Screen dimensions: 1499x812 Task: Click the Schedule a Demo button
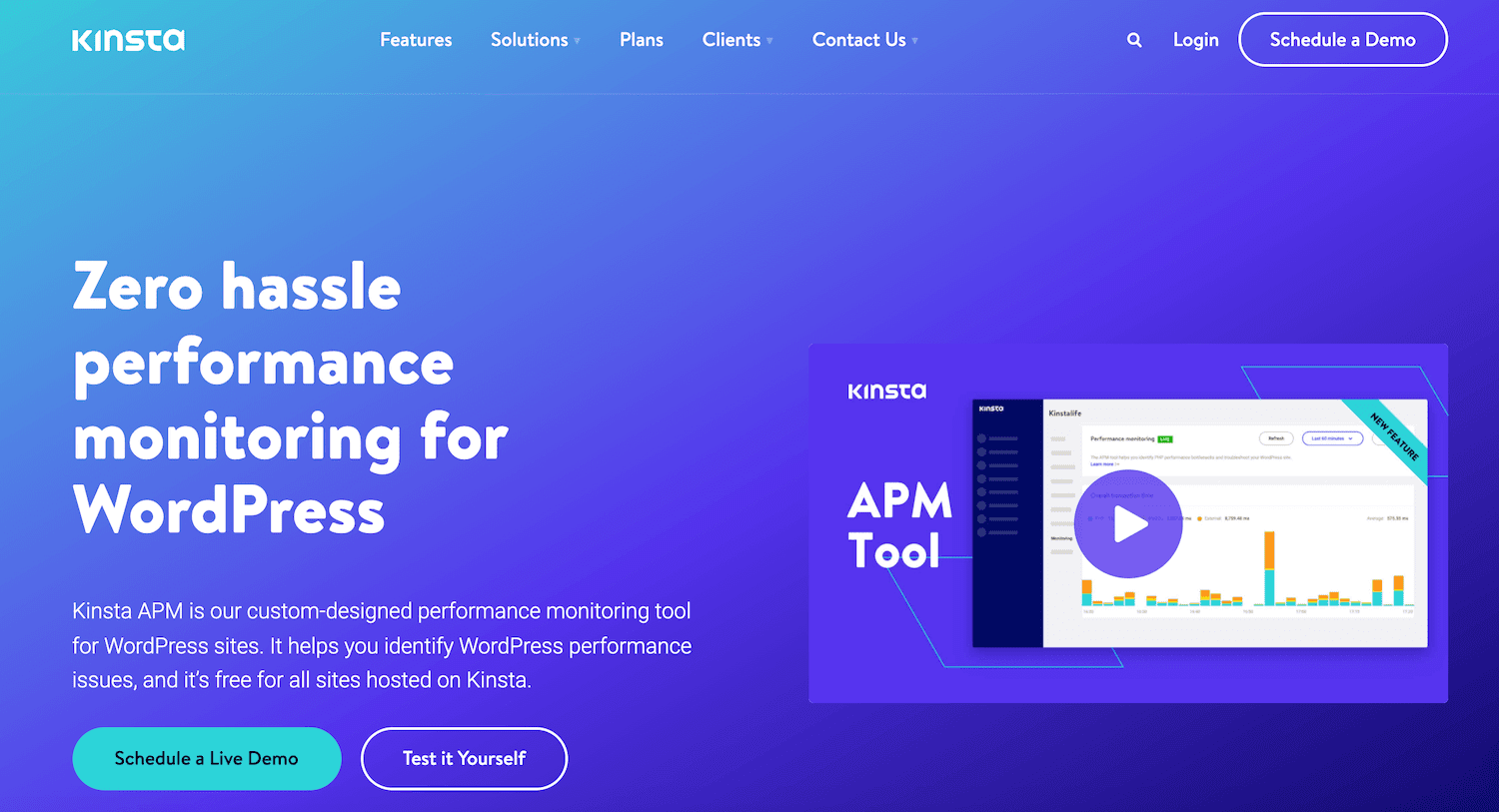coord(1343,40)
